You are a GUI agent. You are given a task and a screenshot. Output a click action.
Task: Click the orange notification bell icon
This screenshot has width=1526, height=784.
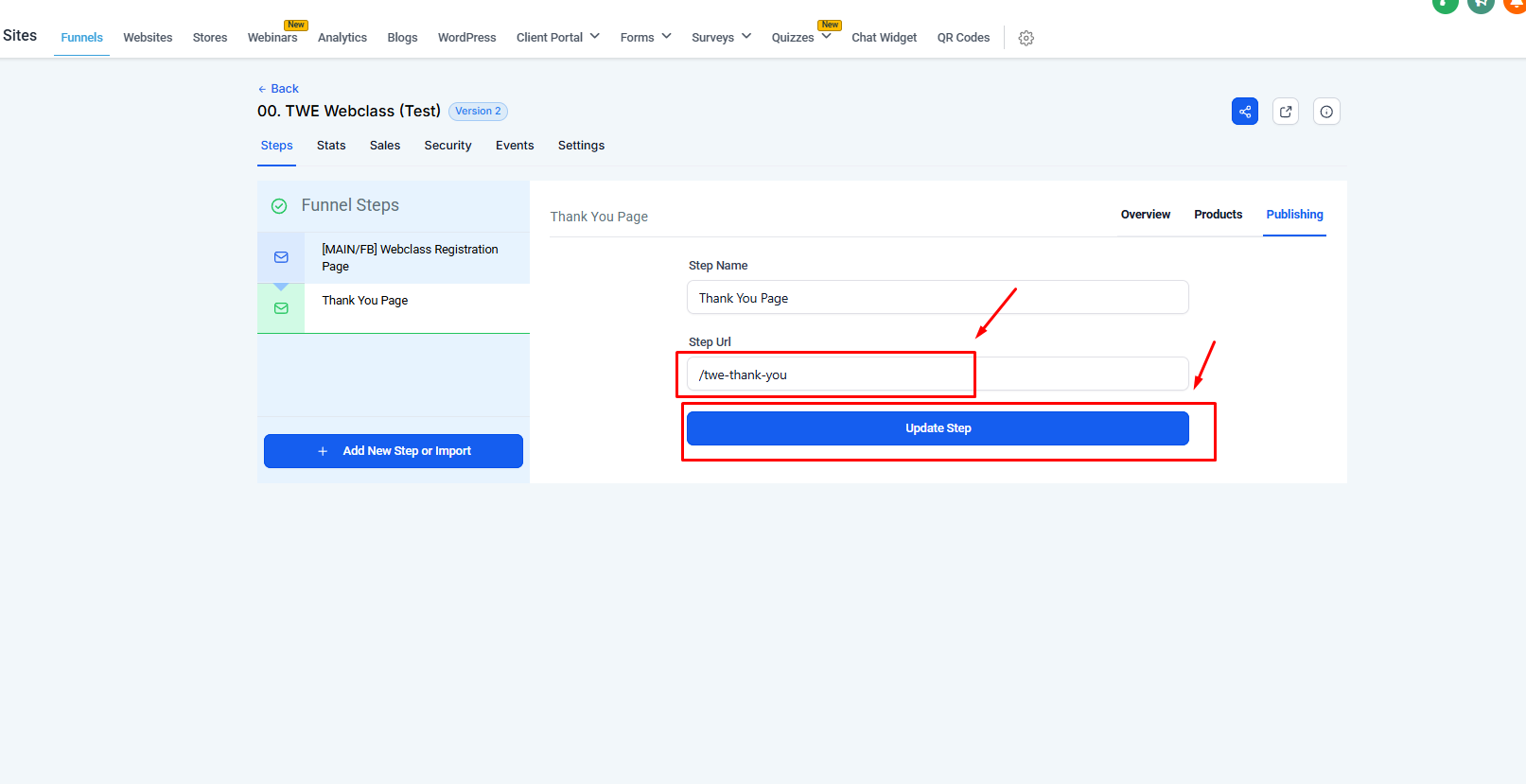(x=1515, y=4)
